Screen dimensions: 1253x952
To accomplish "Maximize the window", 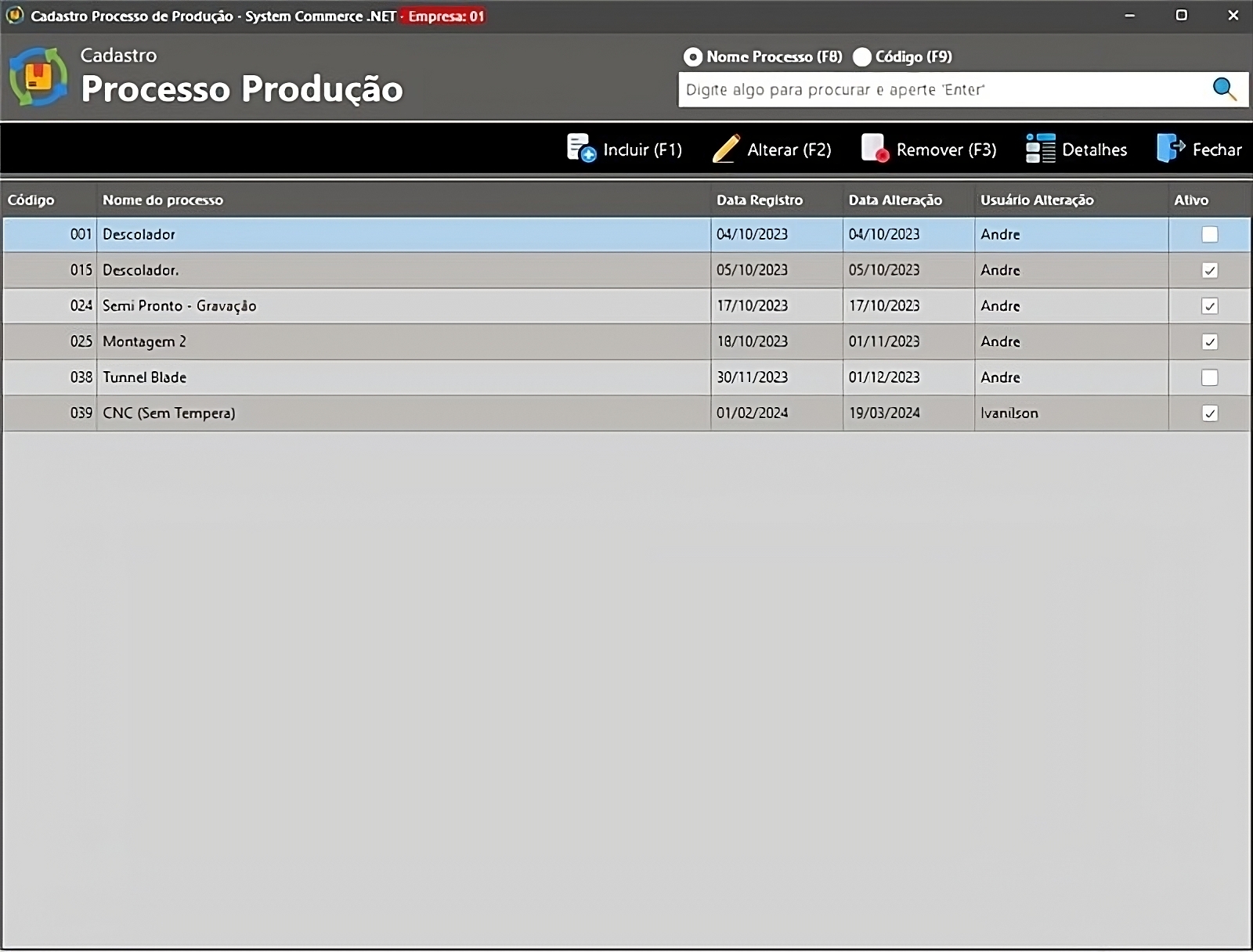I will (x=1181, y=16).
